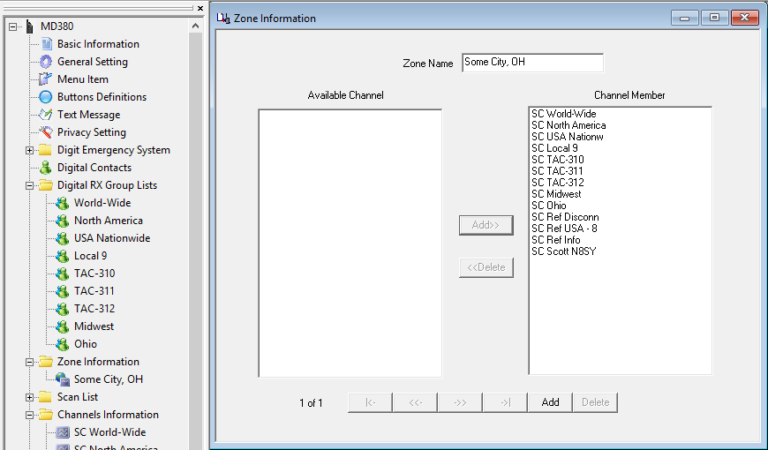
Task: Go to the last zone record
Action: [505, 403]
